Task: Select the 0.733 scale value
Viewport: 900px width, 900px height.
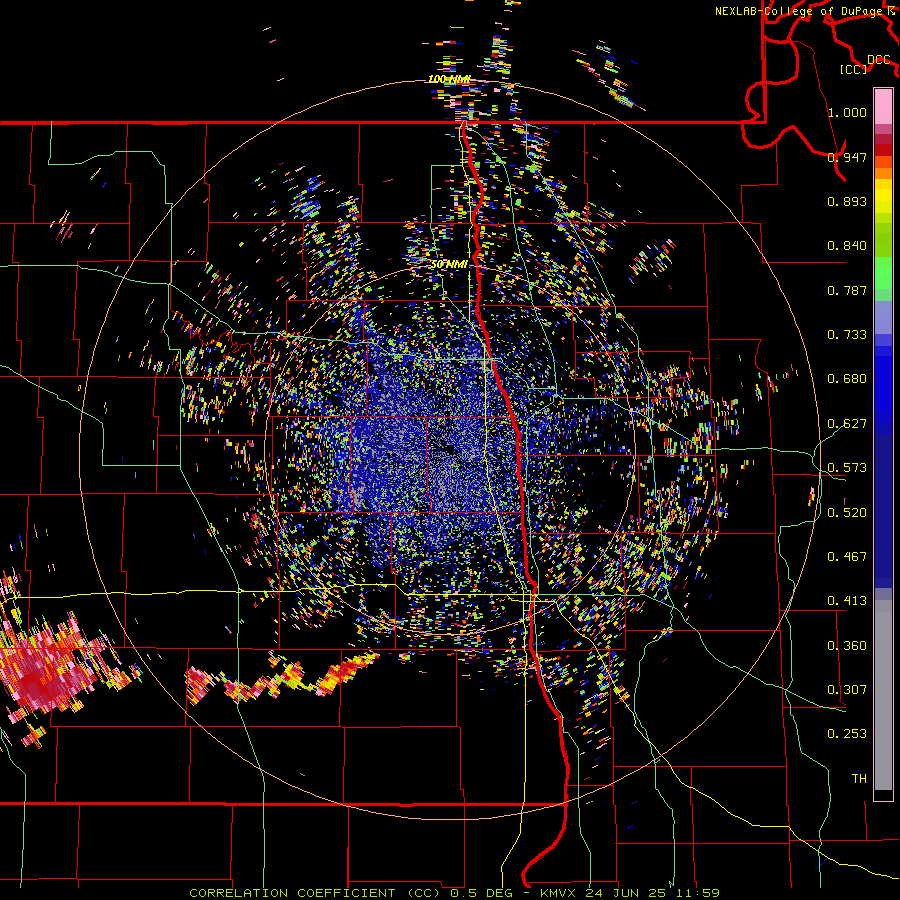Action: coord(847,335)
